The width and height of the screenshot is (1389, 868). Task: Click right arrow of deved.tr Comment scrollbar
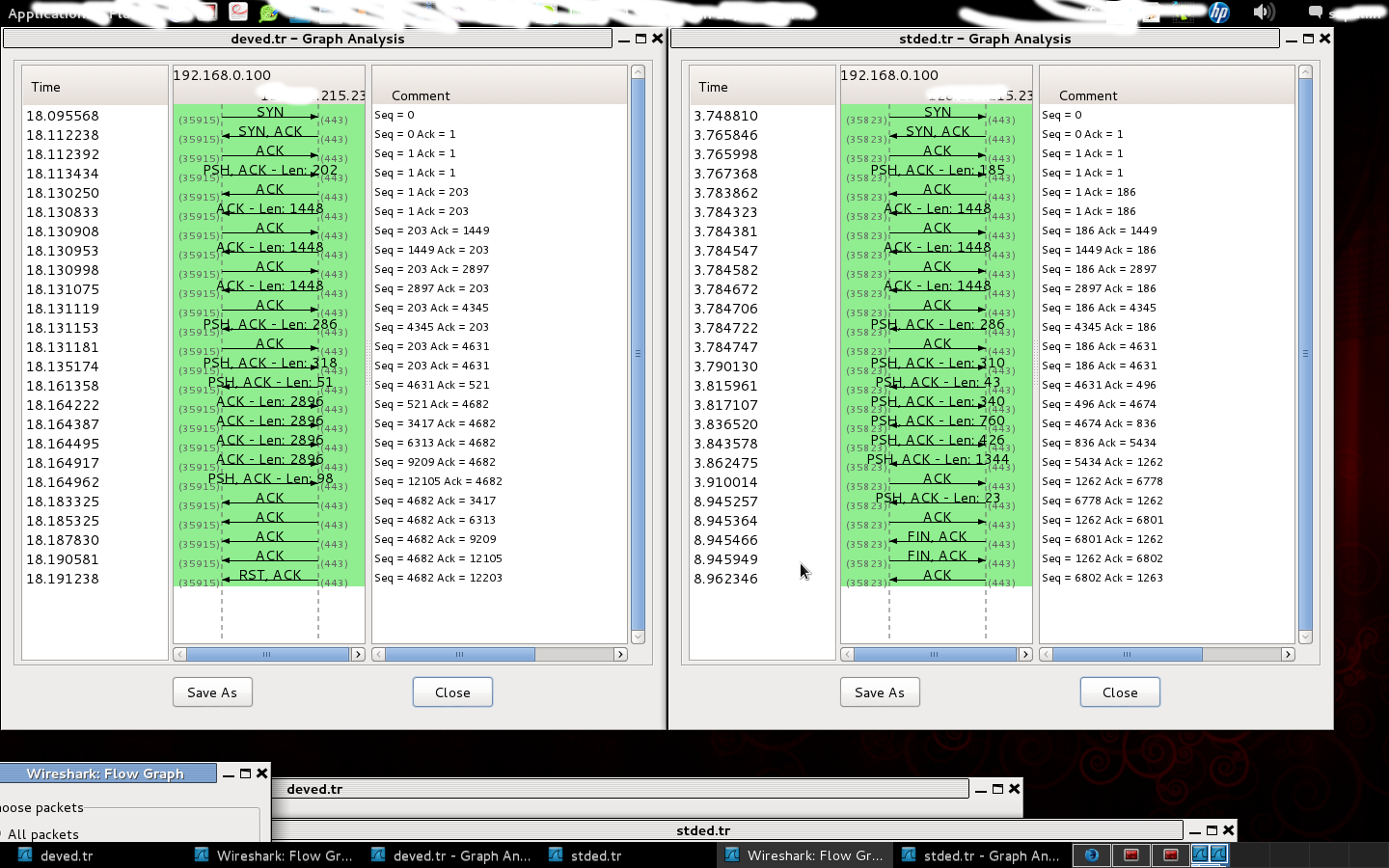[x=620, y=654]
